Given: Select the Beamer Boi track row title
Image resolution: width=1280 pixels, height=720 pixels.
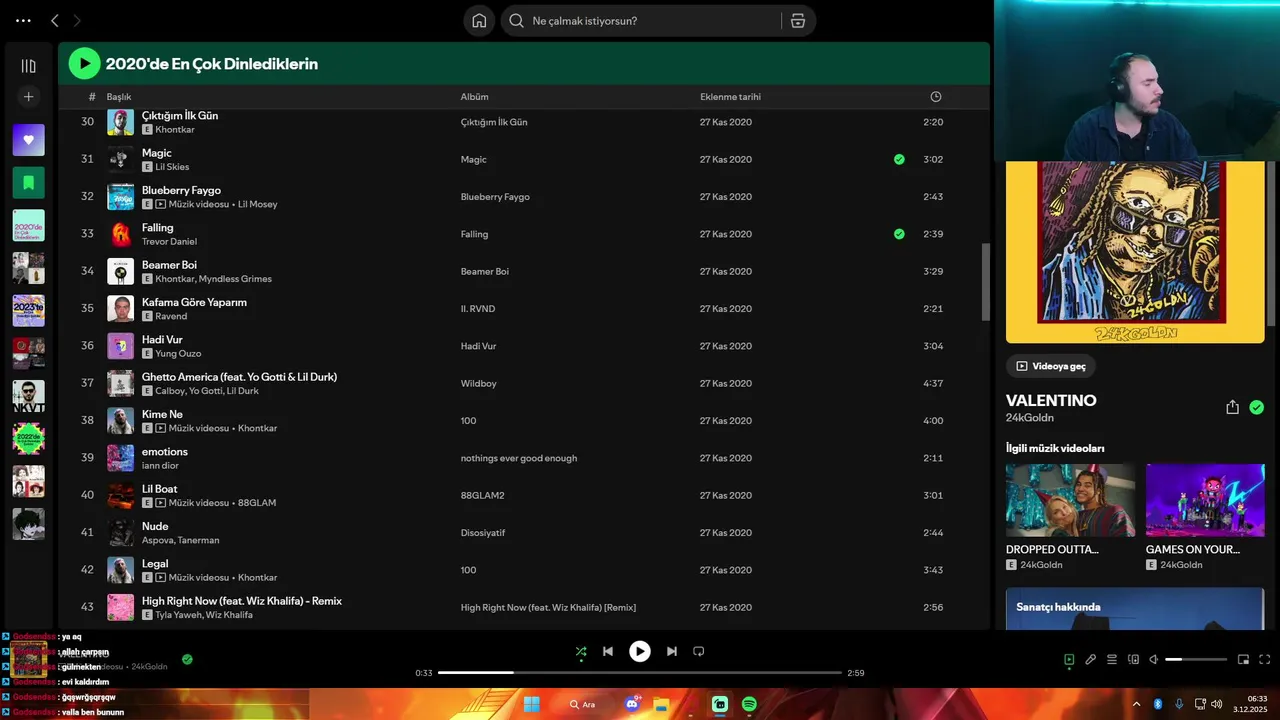Looking at the screenshot, I should pyautogui.click(x=169, y=265).
